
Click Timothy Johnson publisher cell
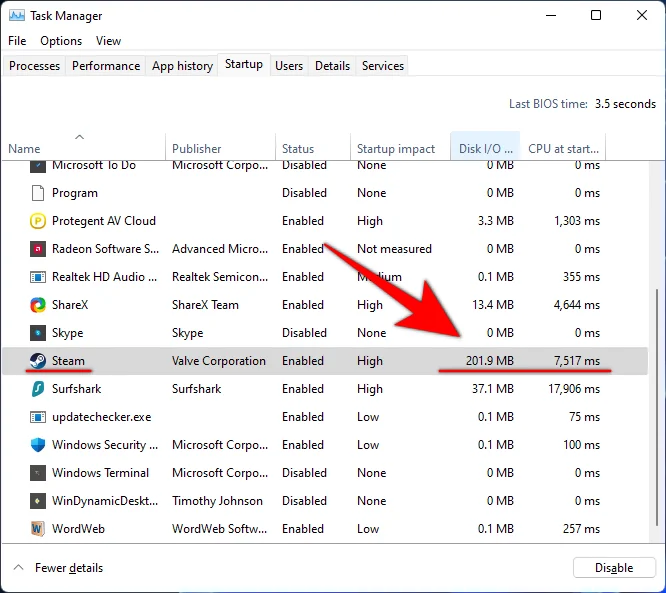(217, 501)
